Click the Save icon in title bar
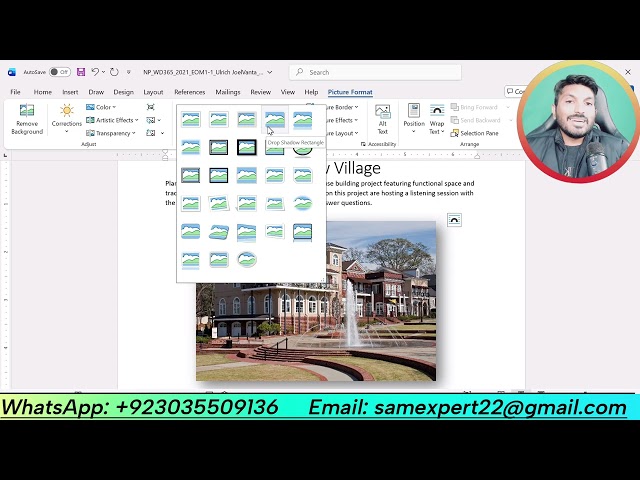640x480 pixels. [x=81, y=72]
